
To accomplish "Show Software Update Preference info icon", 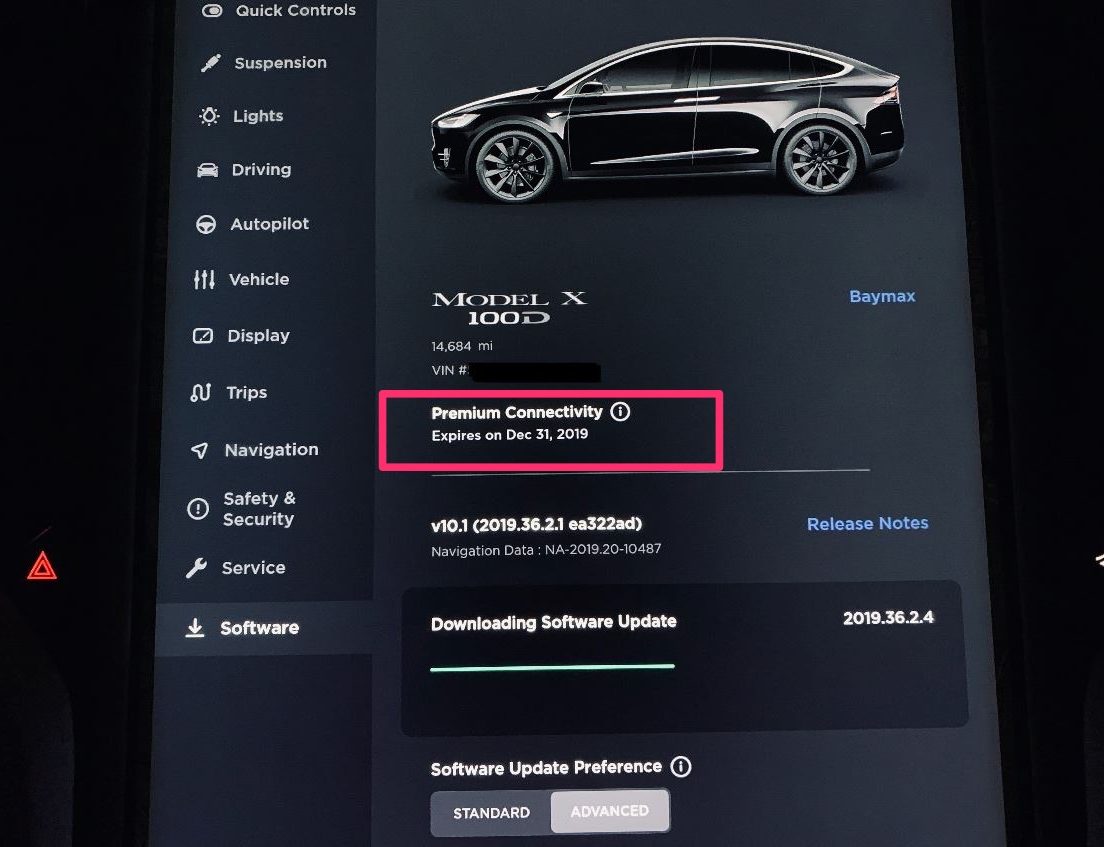I will (x=681, y=766).
